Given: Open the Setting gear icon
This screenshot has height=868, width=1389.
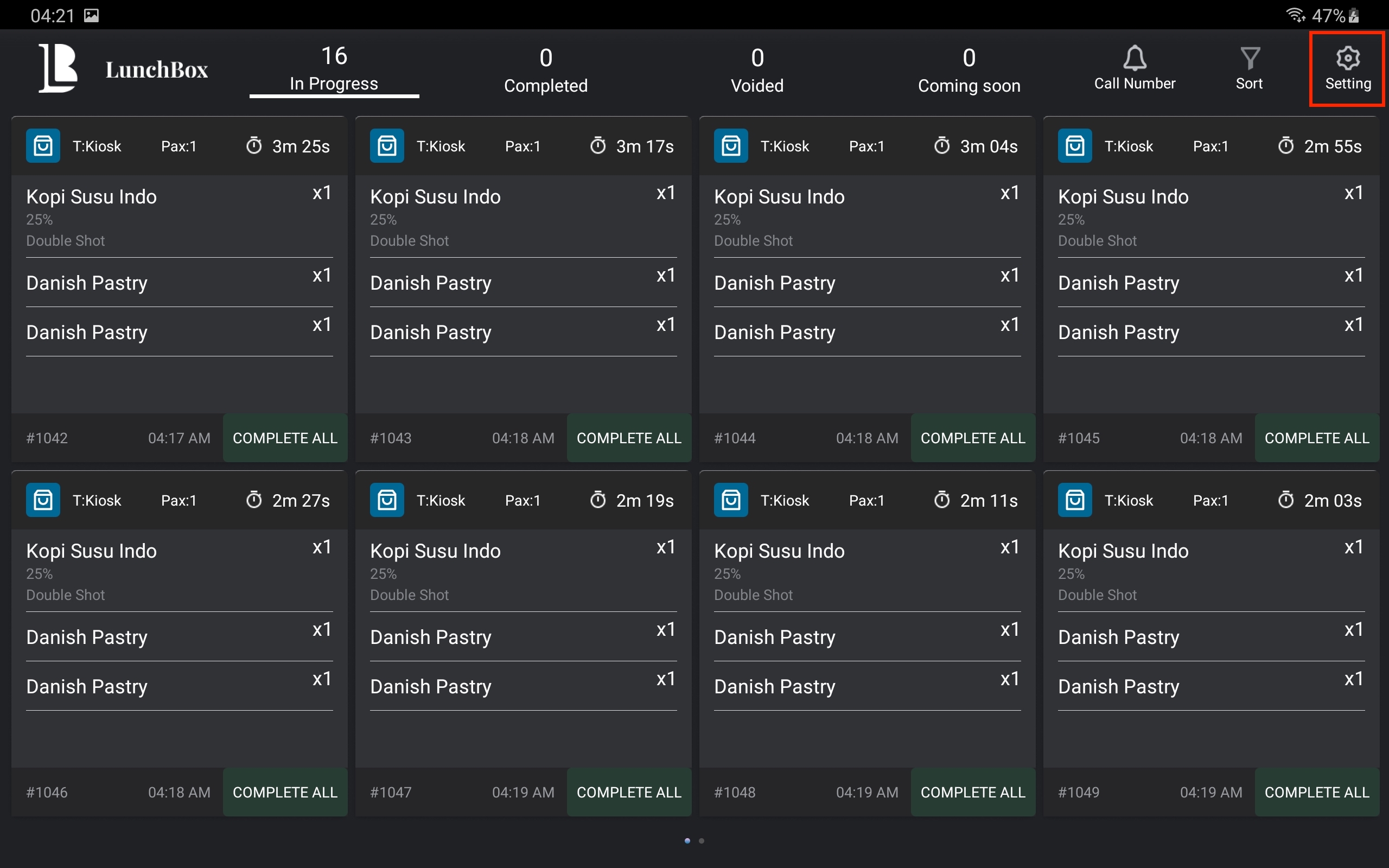Looking at the screenshot, I should [x=1347, y=58].
